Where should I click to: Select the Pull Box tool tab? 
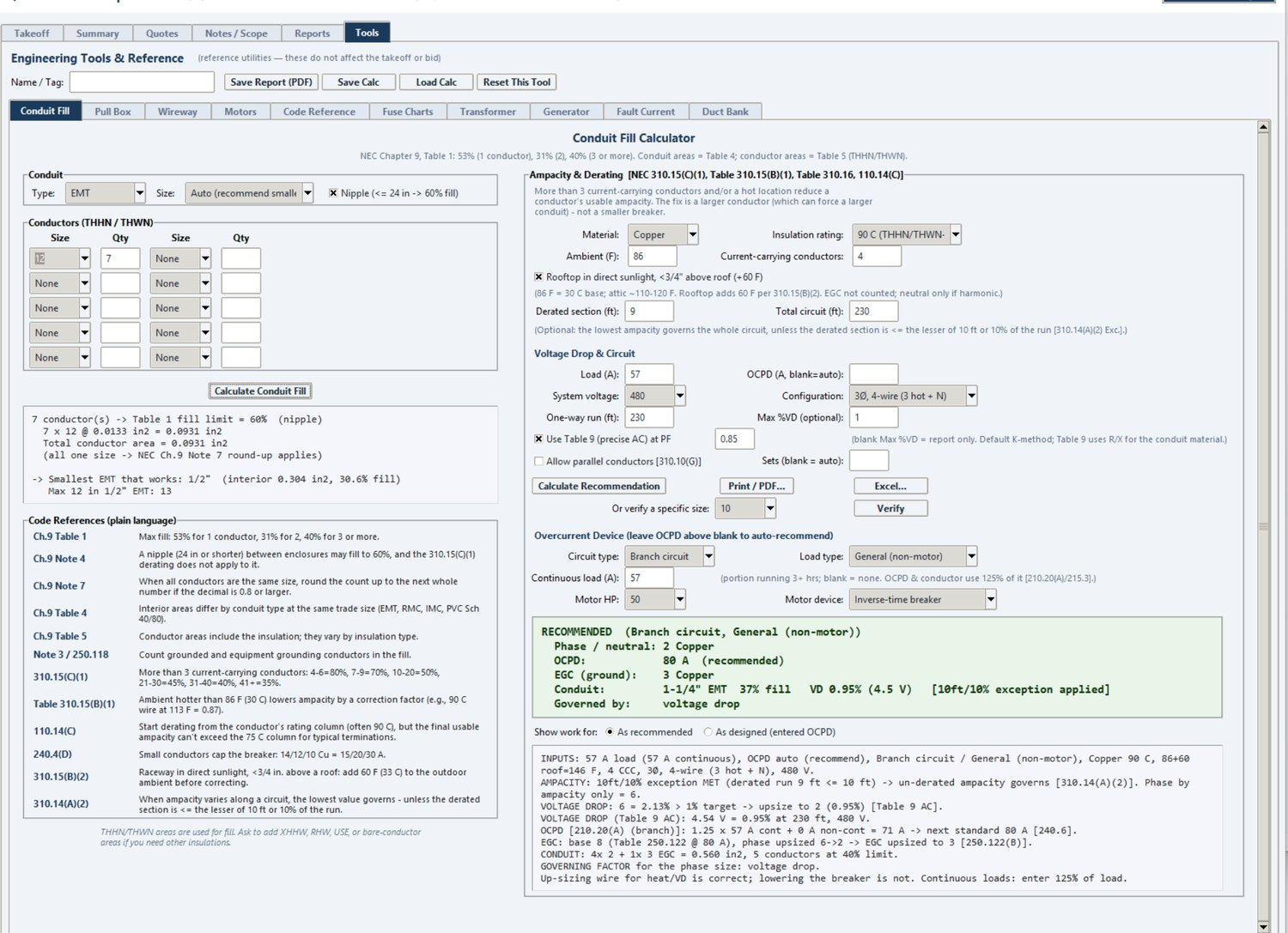point(112,112)
